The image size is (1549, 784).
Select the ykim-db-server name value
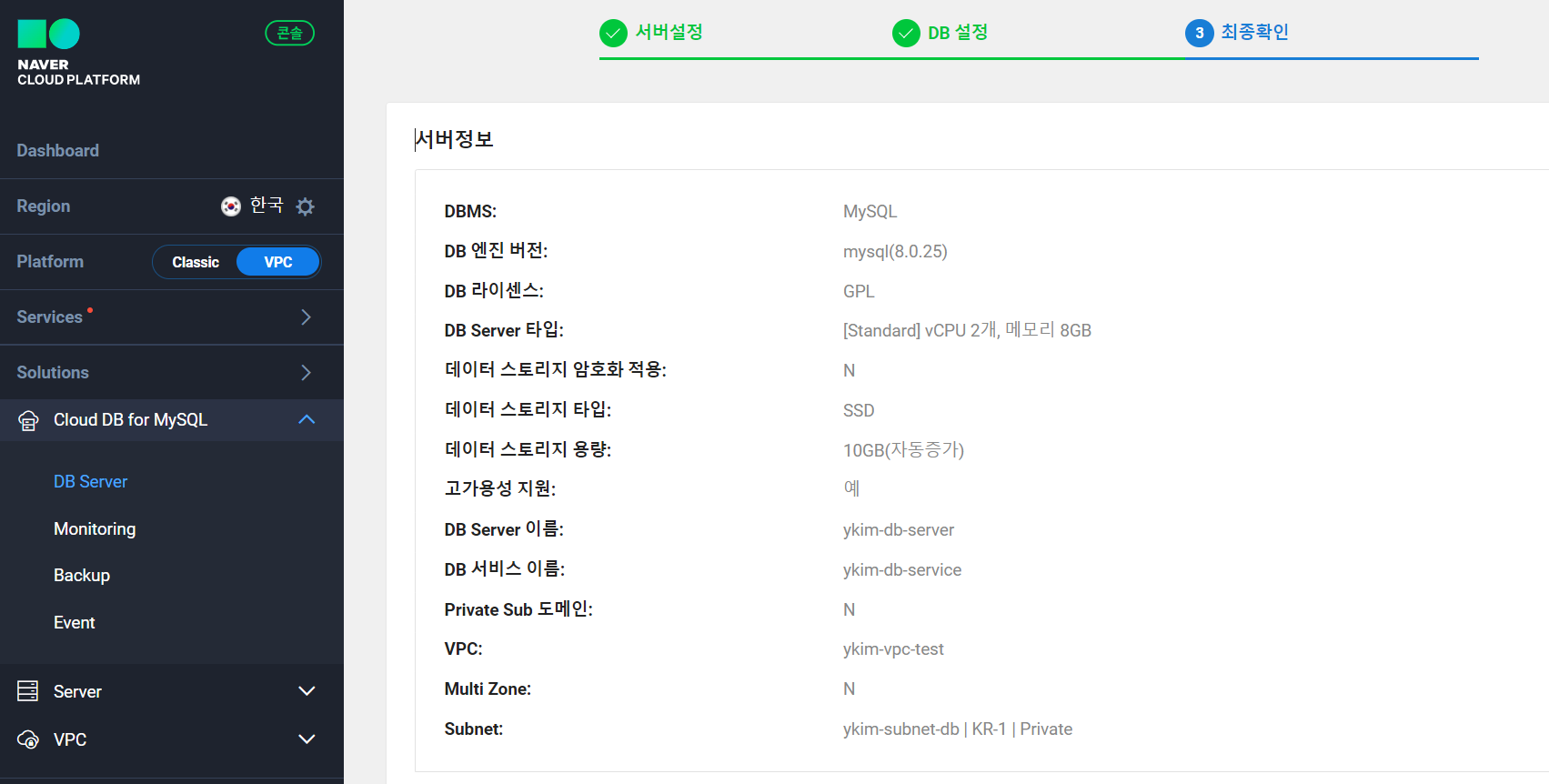click(x=899, y=530)
